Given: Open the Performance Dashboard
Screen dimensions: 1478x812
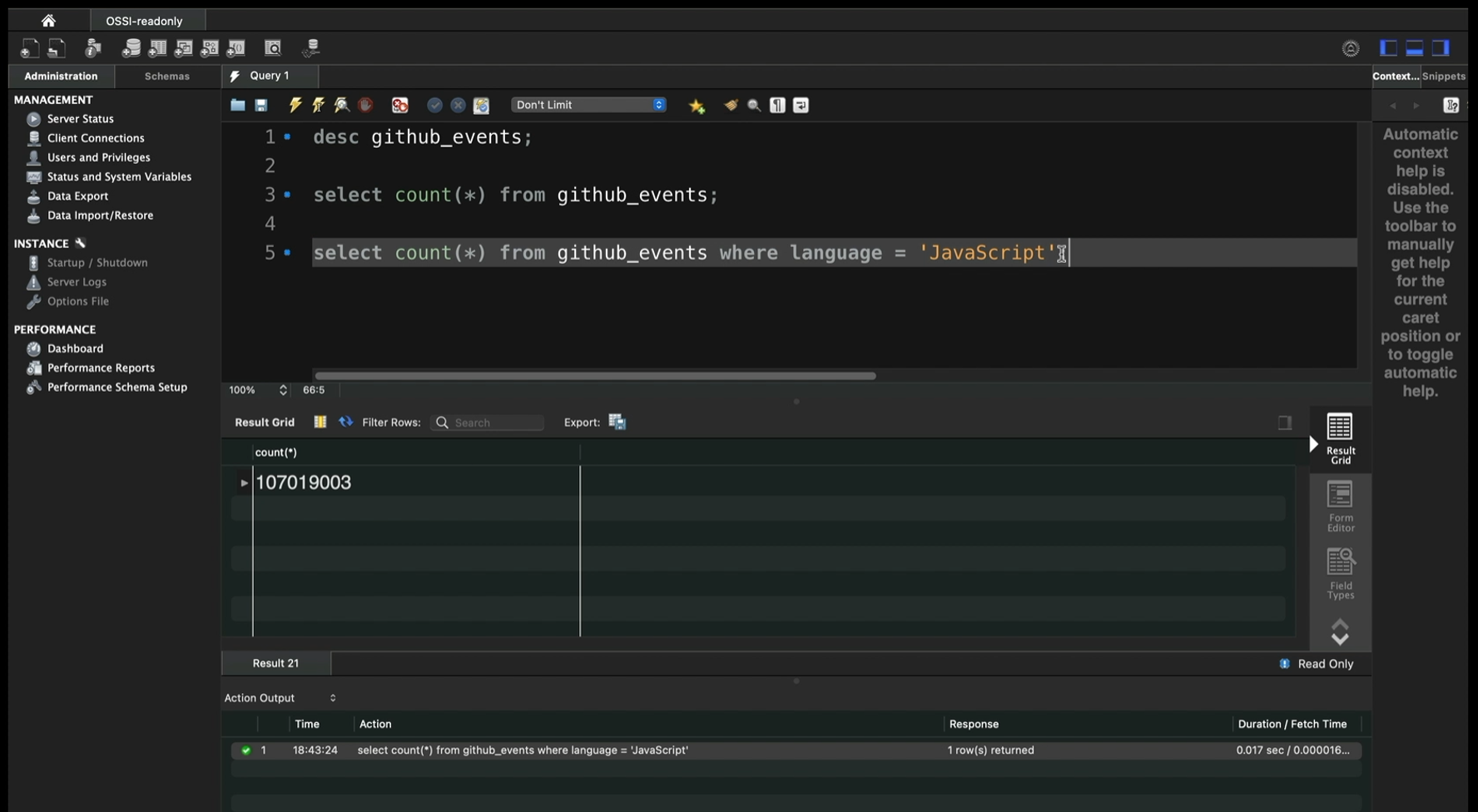Looking at the screenshot, I should [x=75, y=349].
